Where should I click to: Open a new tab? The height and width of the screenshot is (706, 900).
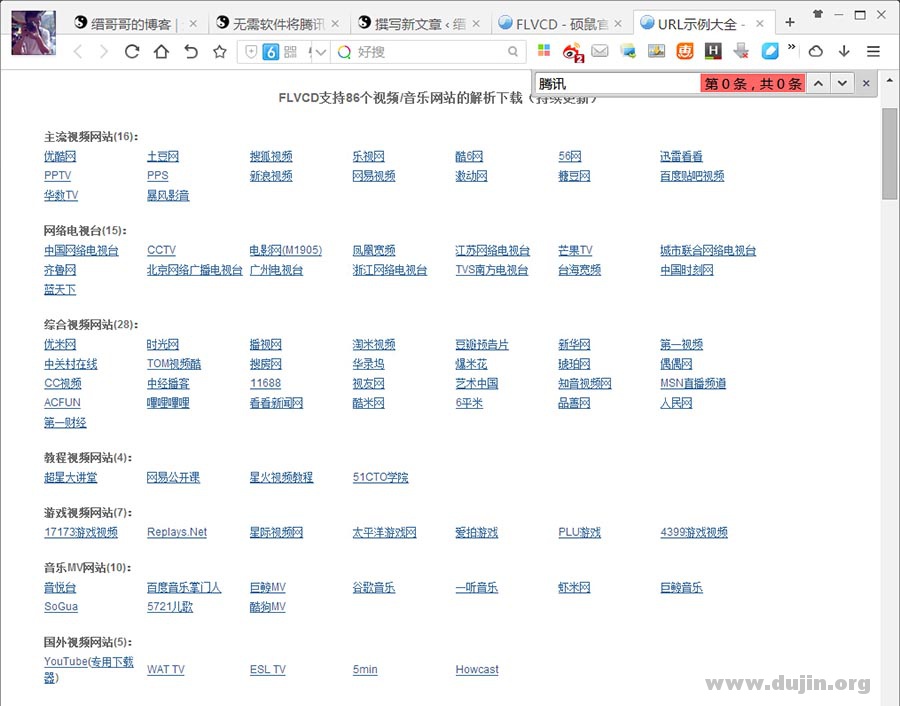tap(790, 22)
